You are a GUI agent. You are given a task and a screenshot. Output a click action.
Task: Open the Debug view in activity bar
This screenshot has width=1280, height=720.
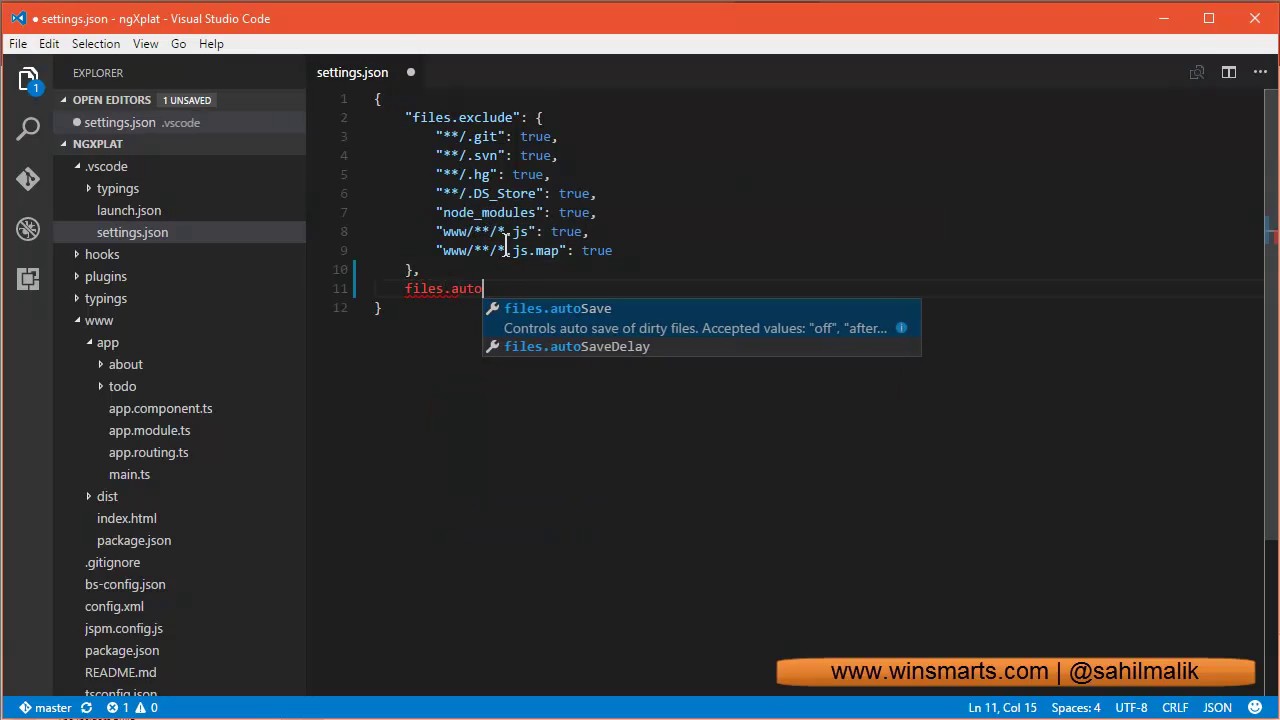[28, 229]
